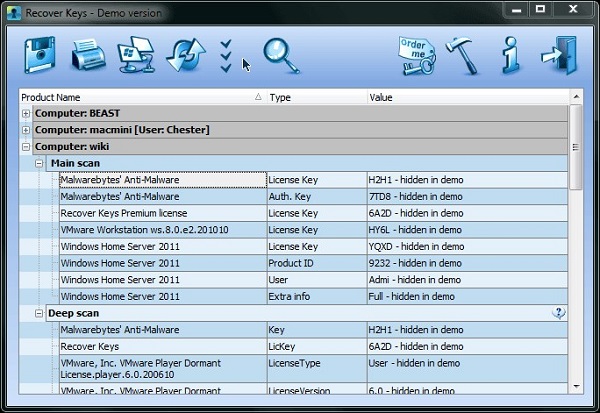This screenshot has height=413, width=600.
Task: Collapse the Deep scan group
Action: tap(39, 313)
